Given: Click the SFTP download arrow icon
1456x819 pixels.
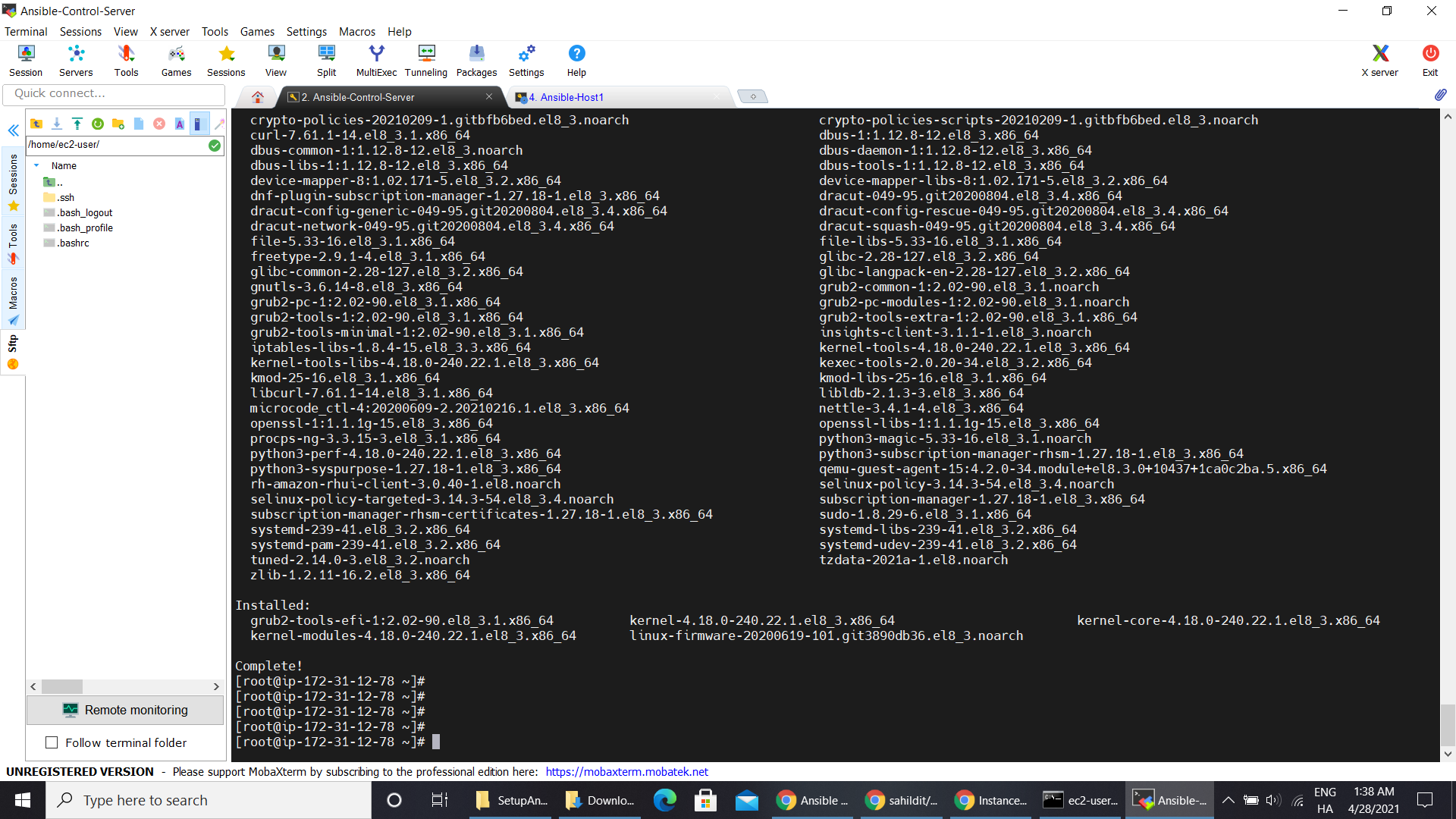Looking at the screenshot, I should click(x=57, y=124).
